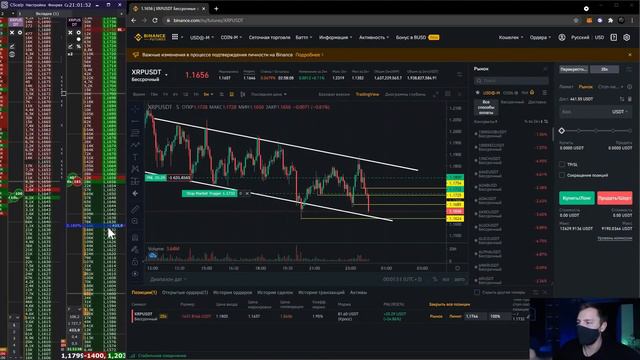Open USDT unit dropdown in amount field

click(620, 111)
